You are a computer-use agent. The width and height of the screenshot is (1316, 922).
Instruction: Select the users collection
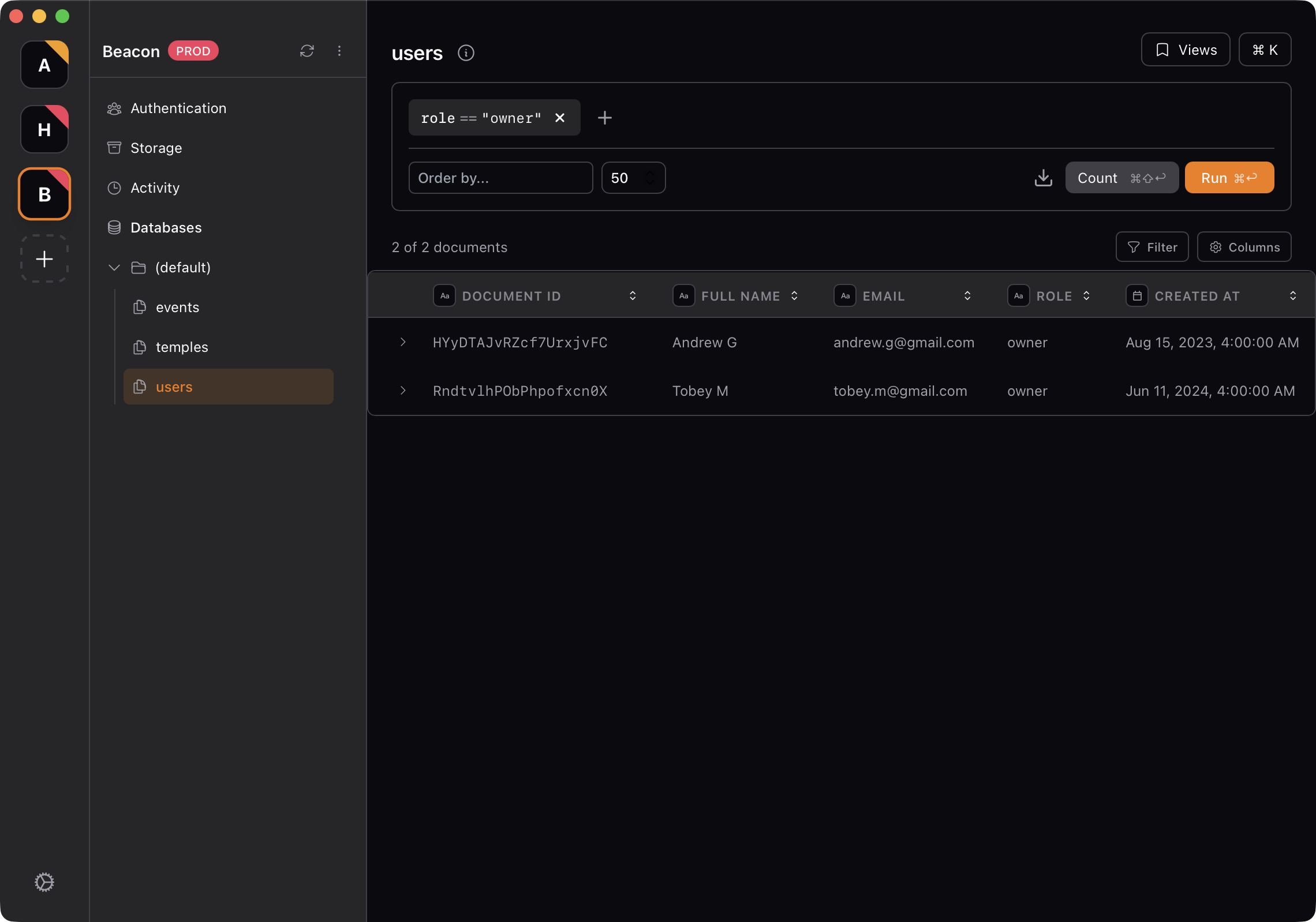(228, 387)
